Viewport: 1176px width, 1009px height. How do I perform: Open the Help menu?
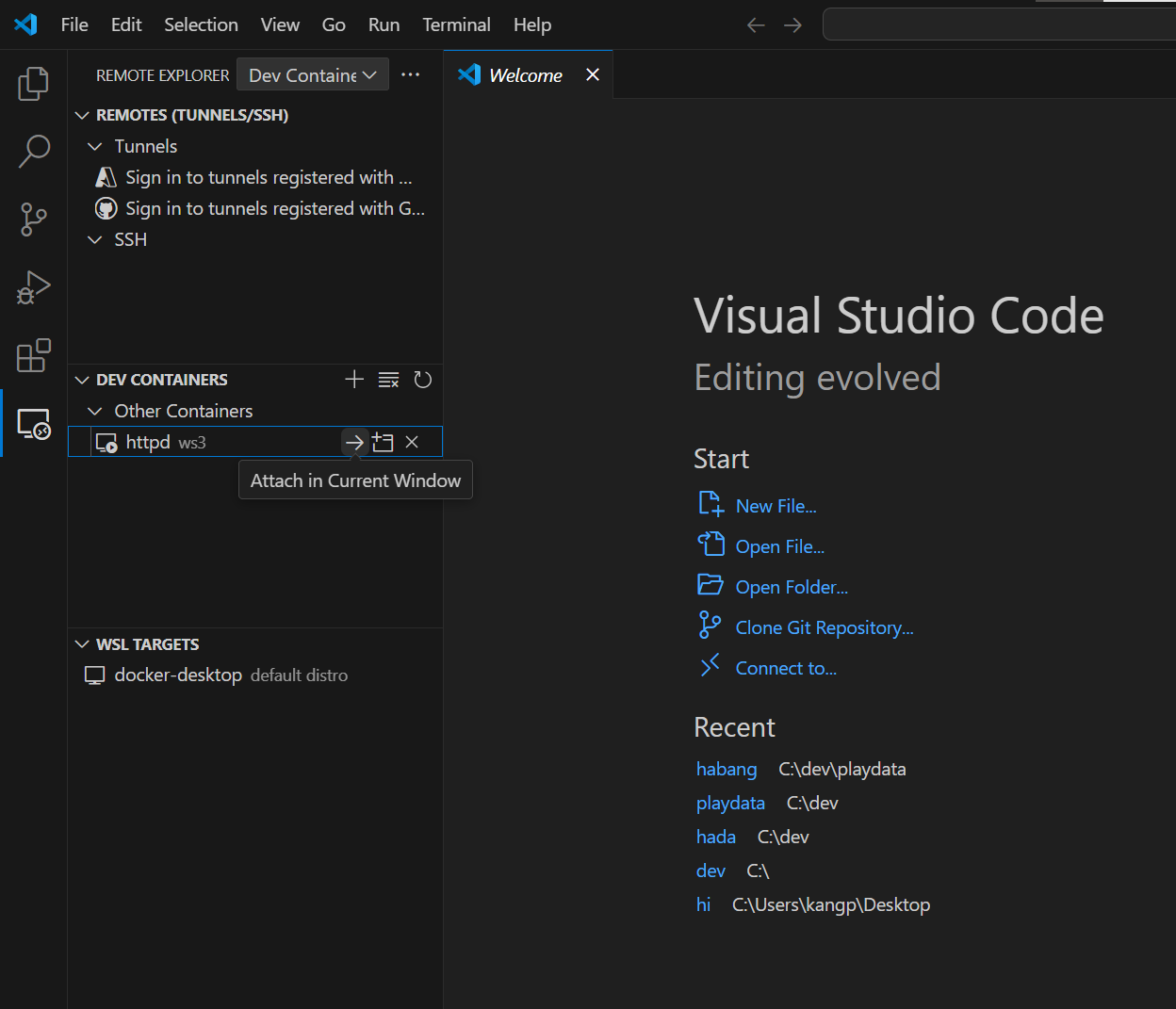click(x=532, y=24)
